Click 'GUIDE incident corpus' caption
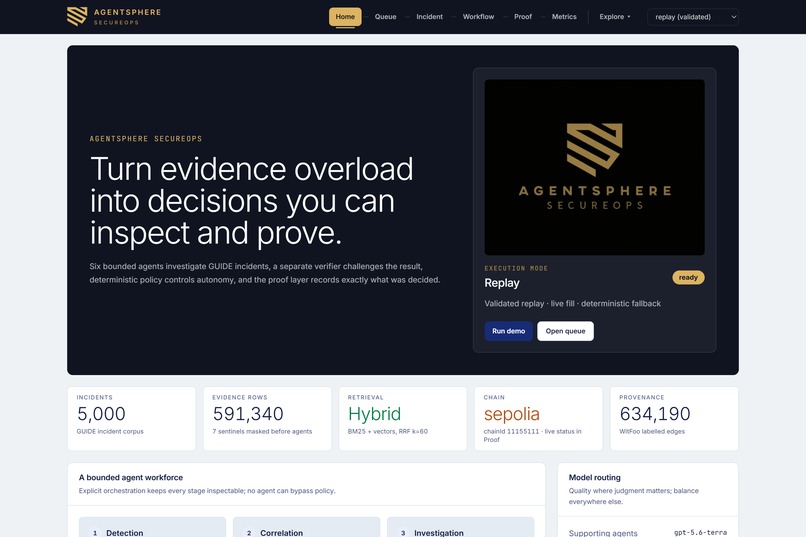Image resolution: width=806 pixels, height=537 pixels. (x=110, y=432)
